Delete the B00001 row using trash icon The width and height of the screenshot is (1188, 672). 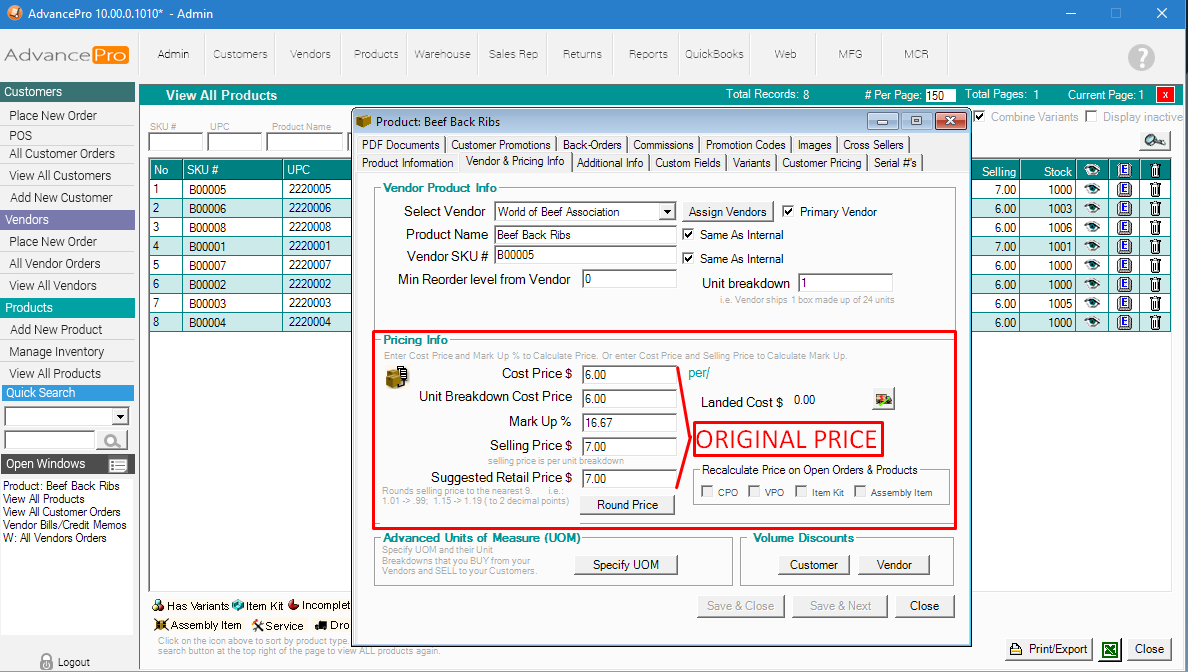[1155, 246]
